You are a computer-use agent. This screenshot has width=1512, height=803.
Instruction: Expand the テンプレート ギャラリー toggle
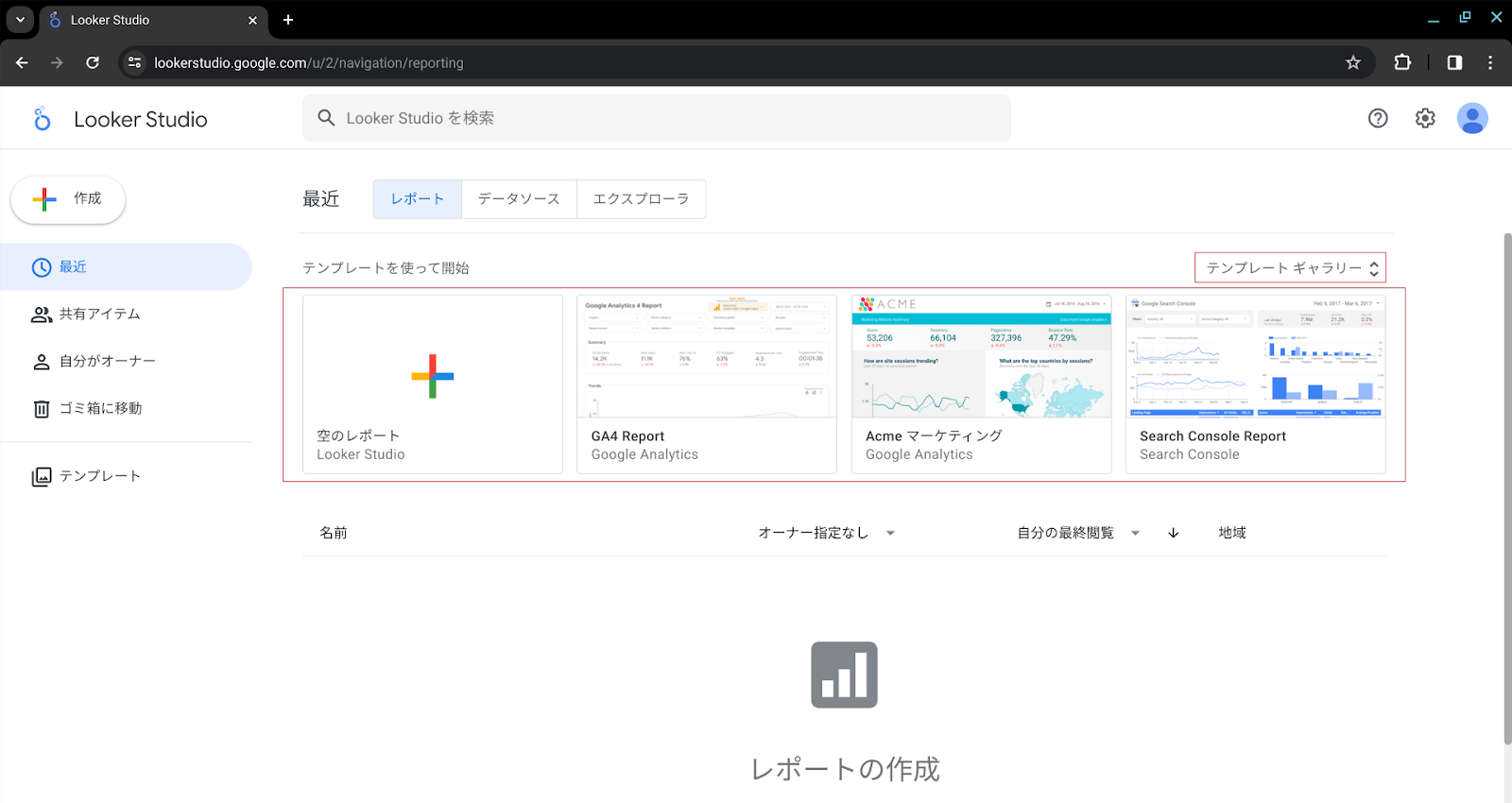(1291, 268)
